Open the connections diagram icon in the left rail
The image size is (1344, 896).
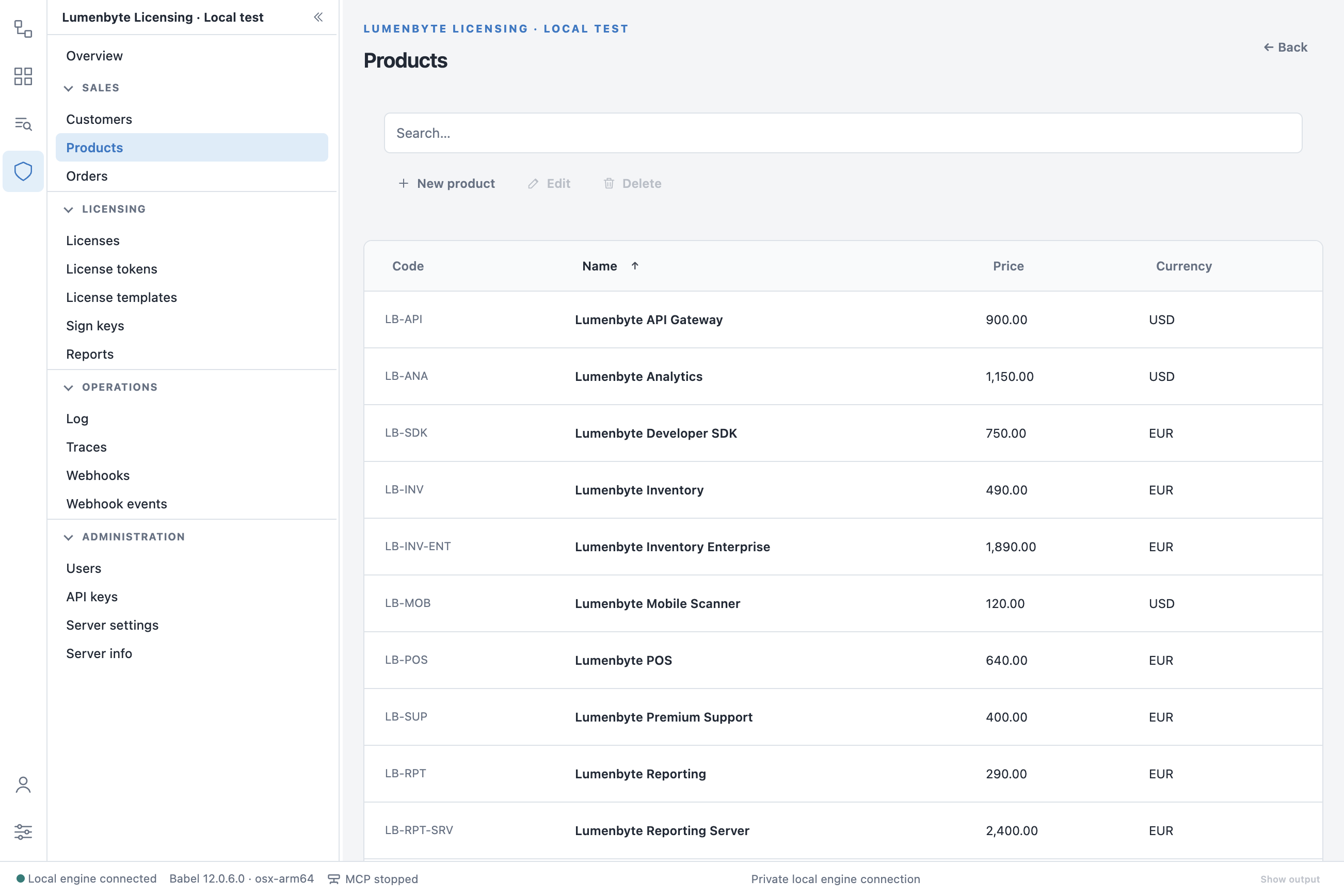(x=23, y=28)
